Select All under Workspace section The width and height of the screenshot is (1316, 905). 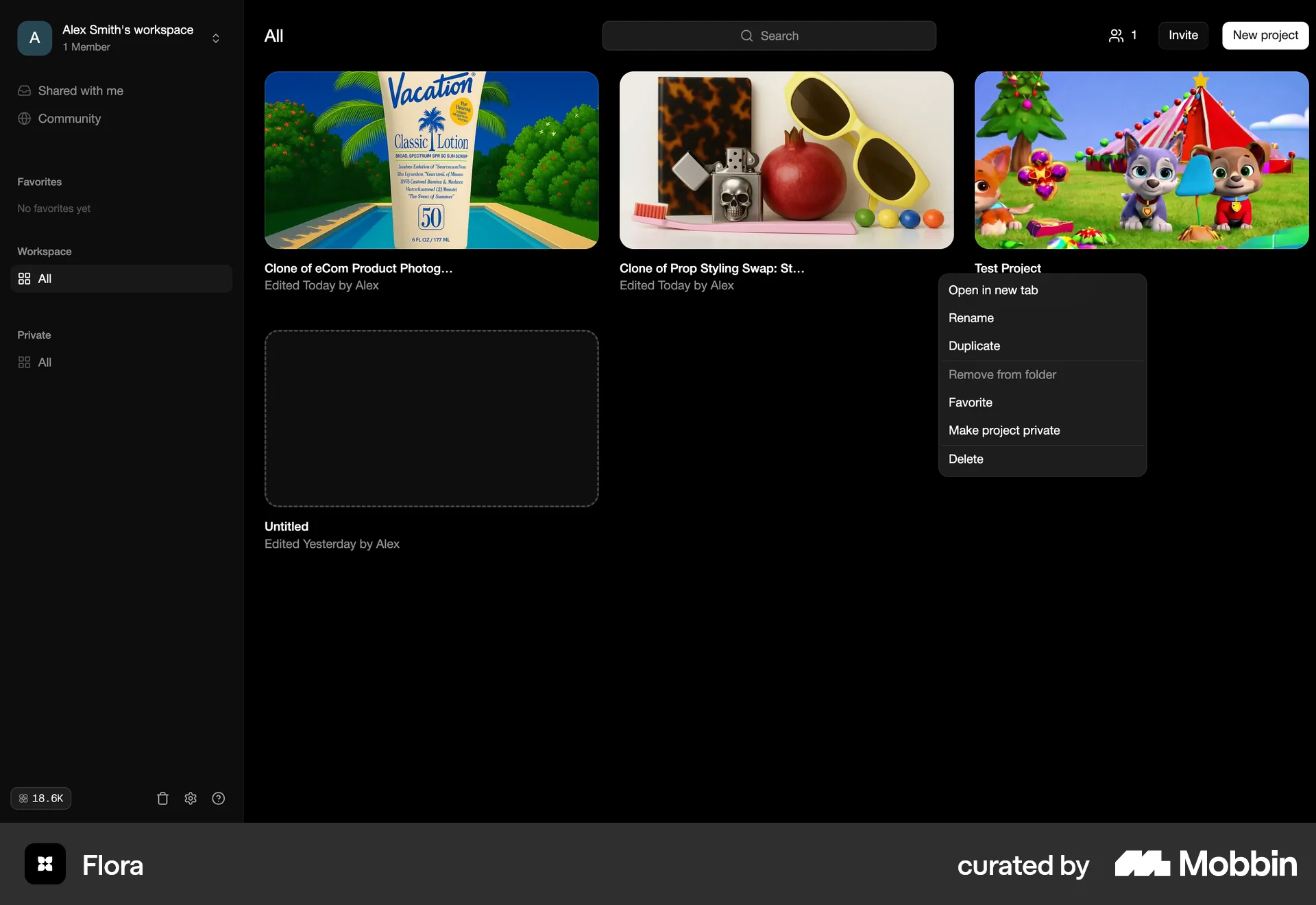pos(44,278)
